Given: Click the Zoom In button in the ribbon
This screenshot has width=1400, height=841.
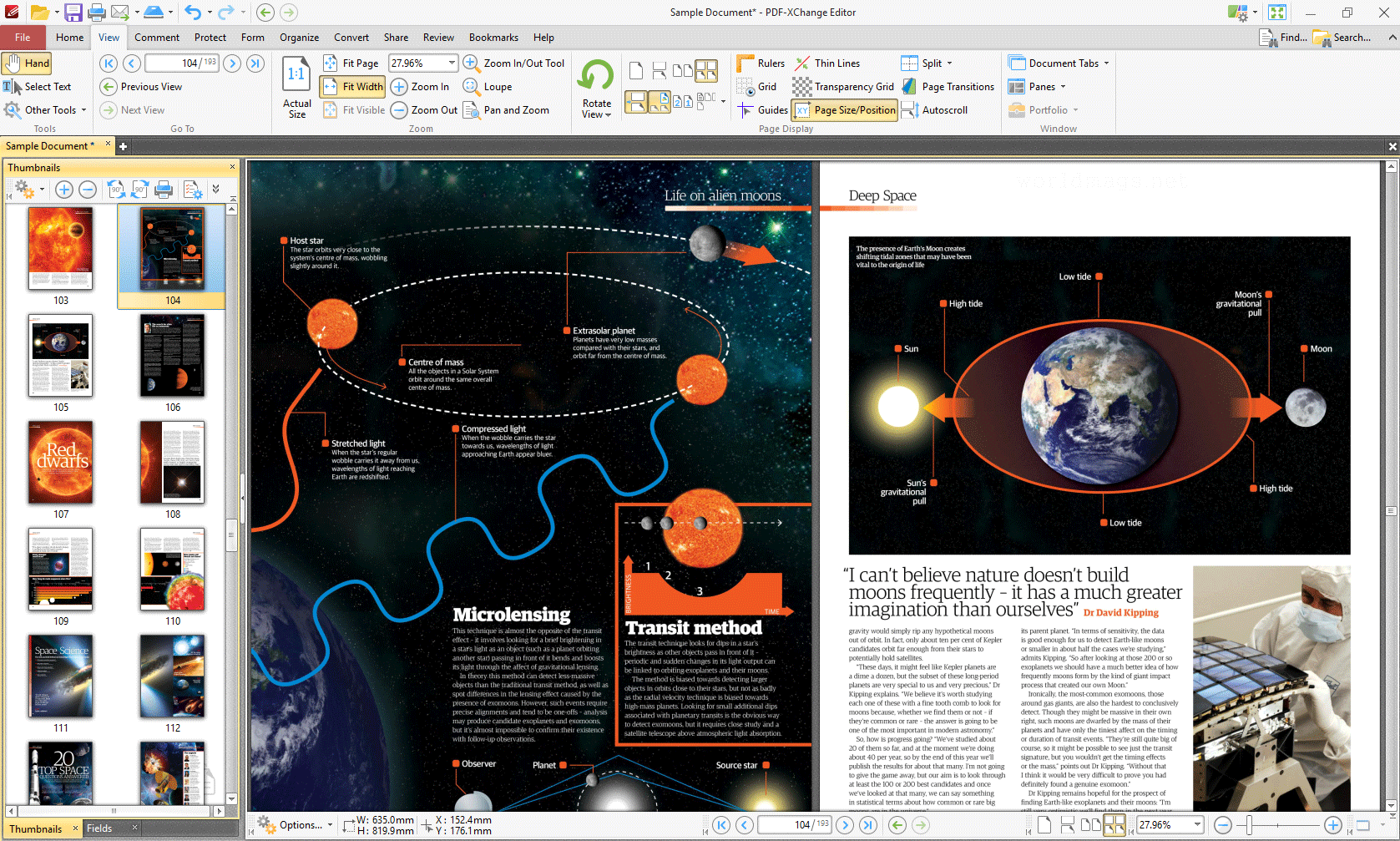Looking at the screenshot, I should point(420,87).
